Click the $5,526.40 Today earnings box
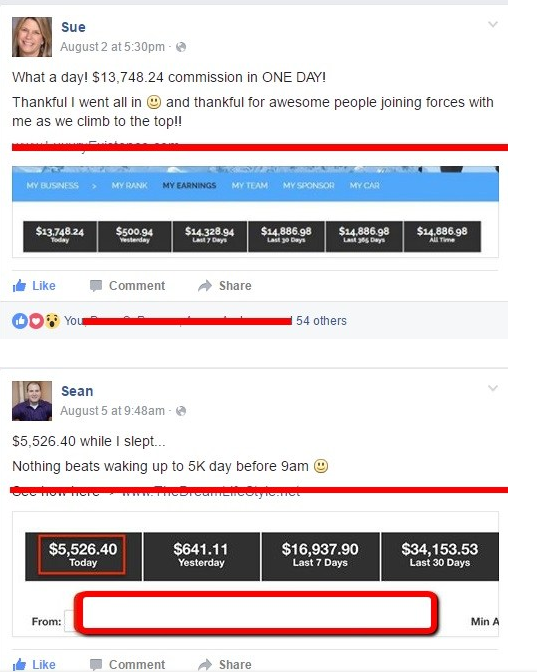537x672 pixels. click(83, 554)
